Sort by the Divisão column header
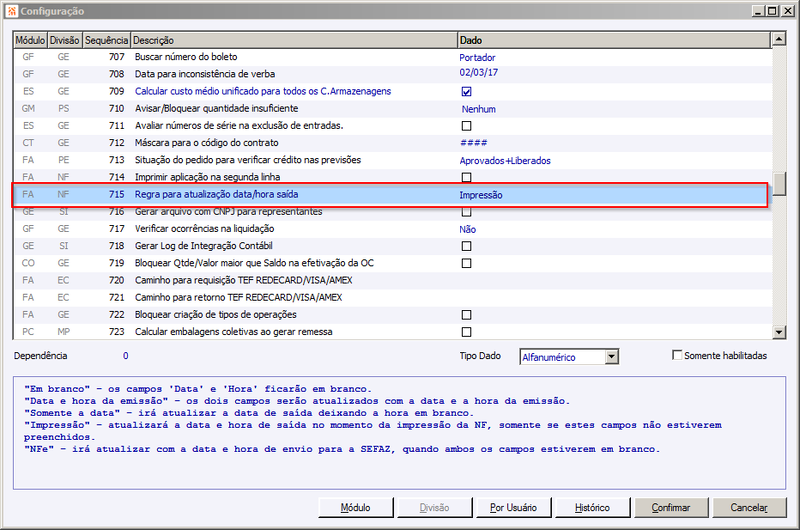 coord(65,40)
